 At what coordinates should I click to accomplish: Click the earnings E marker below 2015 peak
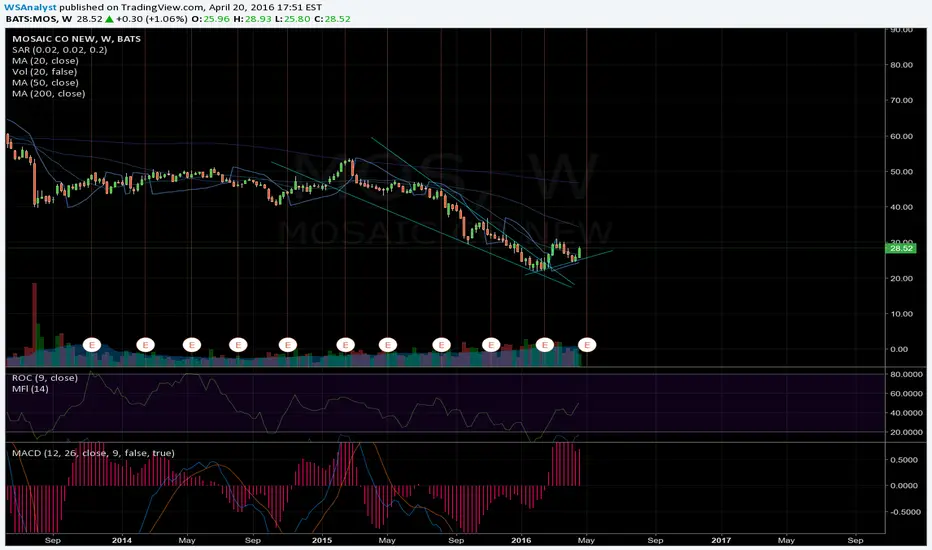345,345
